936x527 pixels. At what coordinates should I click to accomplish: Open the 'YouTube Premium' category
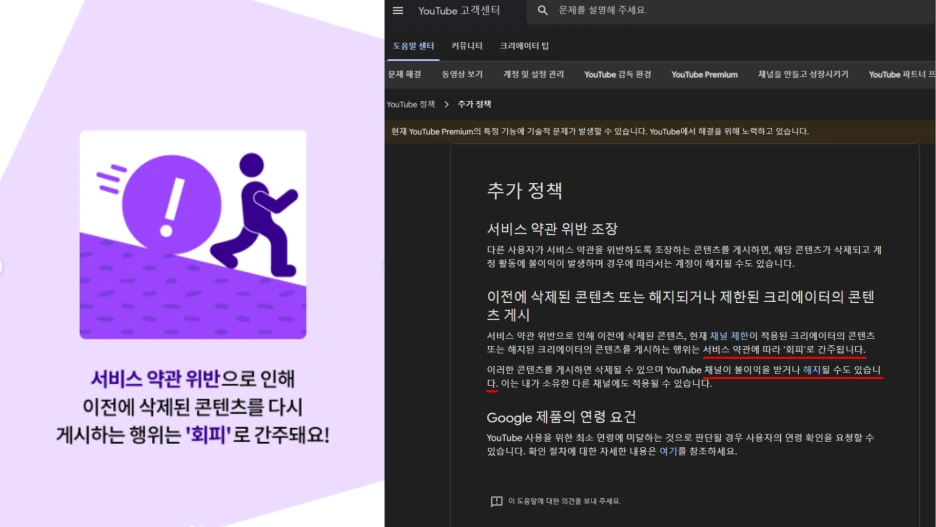(704, 75)
